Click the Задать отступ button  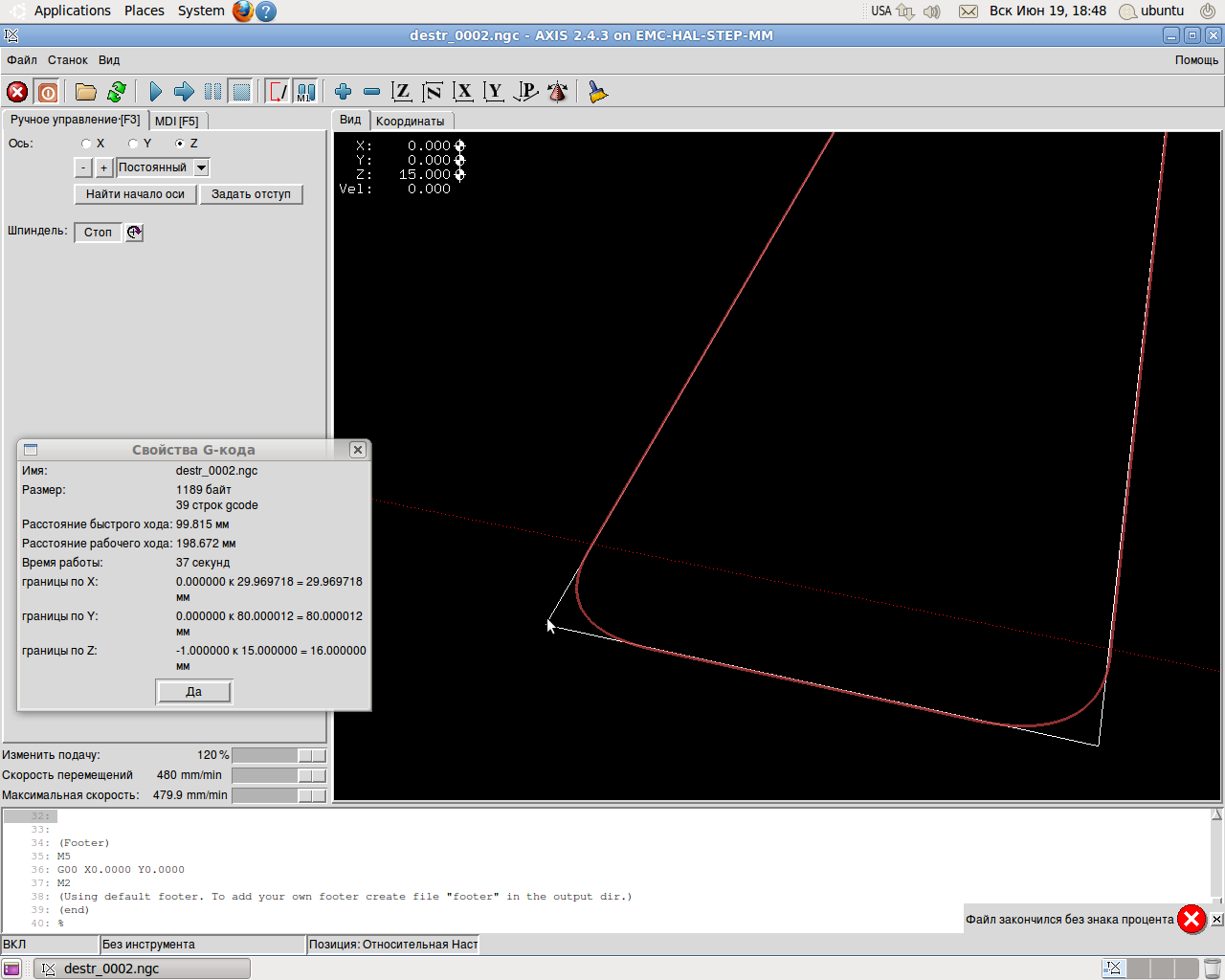[251, 194]
